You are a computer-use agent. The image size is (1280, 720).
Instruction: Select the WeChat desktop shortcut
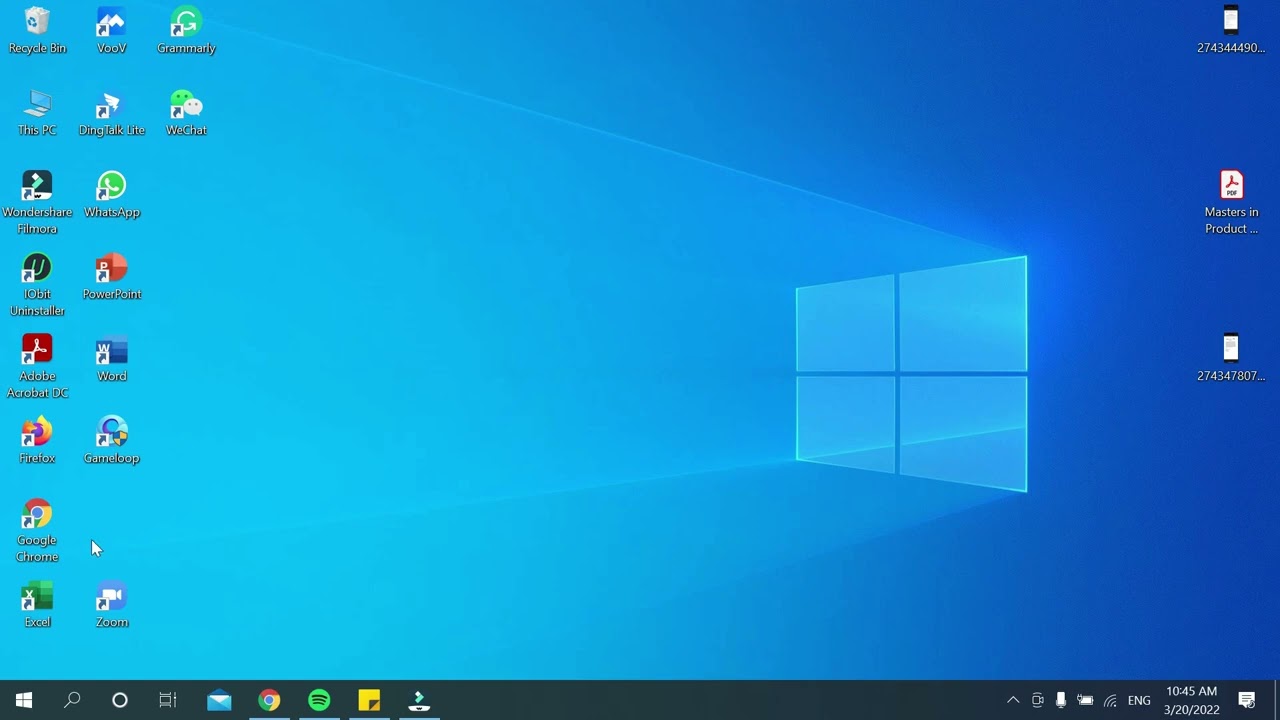(x=186, y=112)
